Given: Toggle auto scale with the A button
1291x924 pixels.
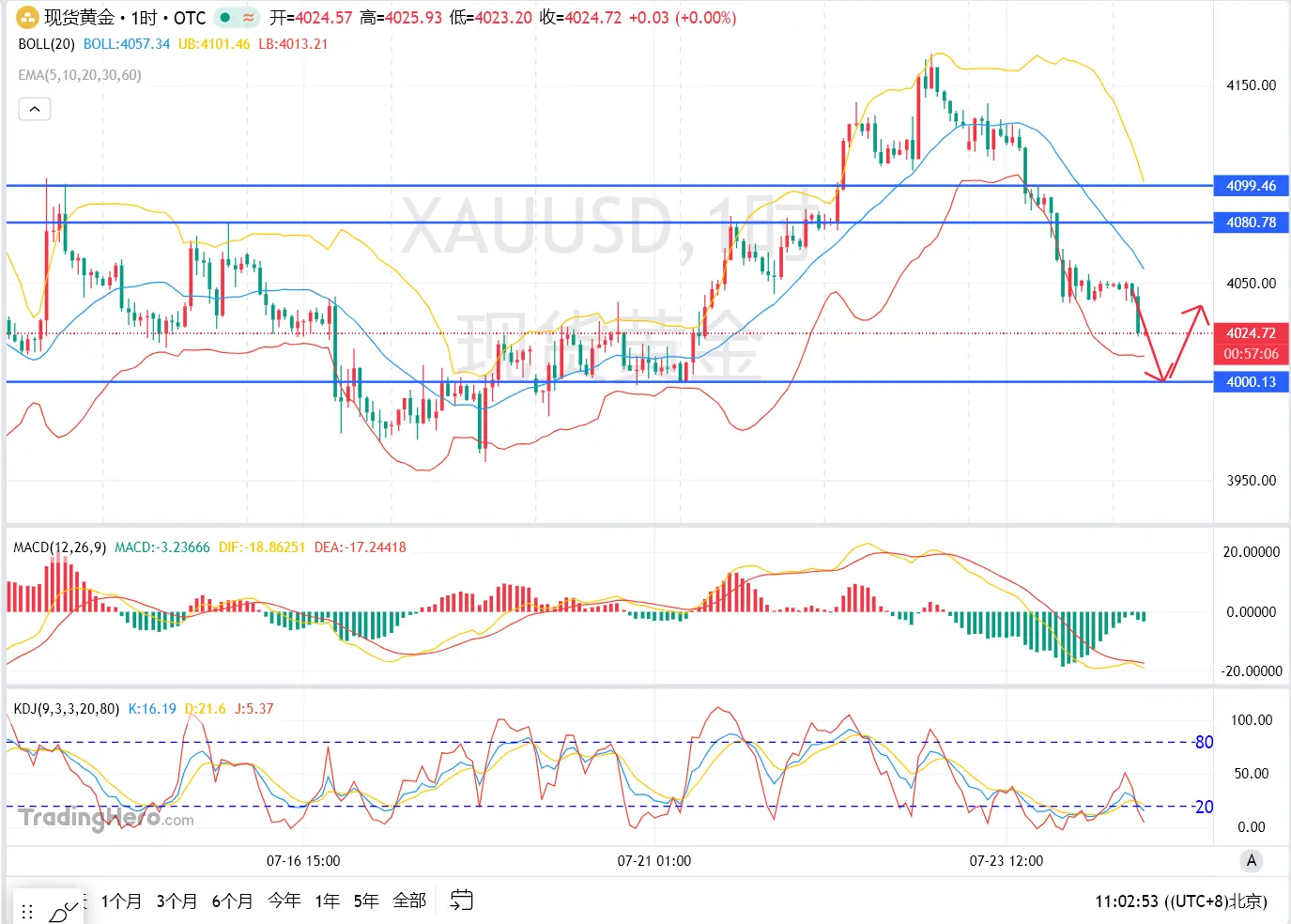Looking at the screenshot, I should 1251,860.
